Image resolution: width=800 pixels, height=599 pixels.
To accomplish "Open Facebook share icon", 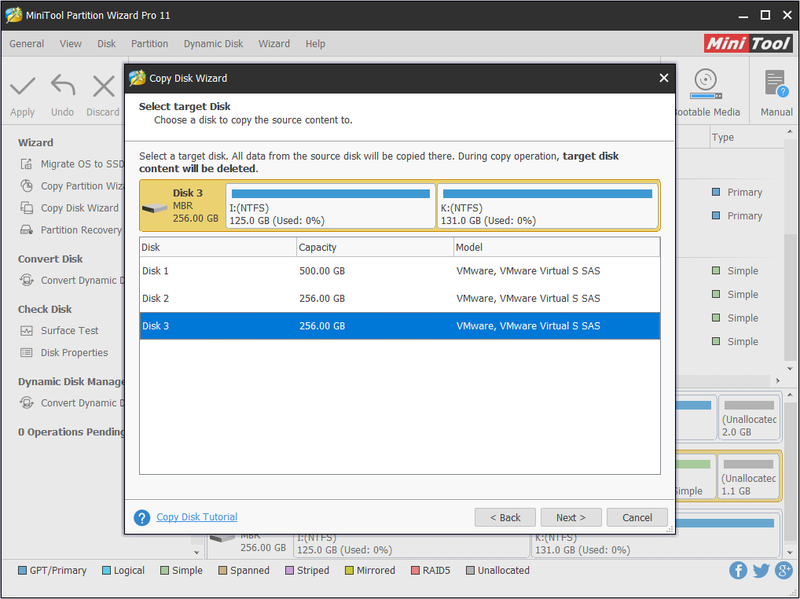I will click(738, 570).
